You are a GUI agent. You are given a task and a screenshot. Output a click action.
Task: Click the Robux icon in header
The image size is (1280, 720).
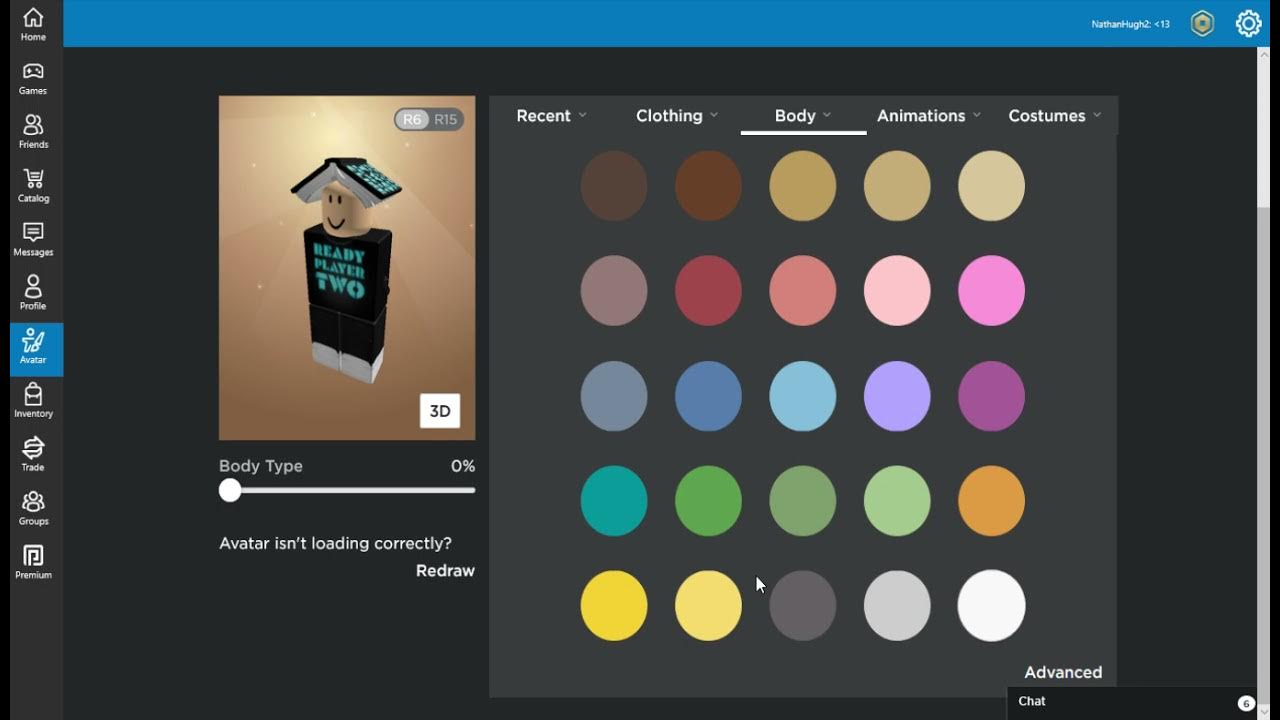coord(1202,24)
